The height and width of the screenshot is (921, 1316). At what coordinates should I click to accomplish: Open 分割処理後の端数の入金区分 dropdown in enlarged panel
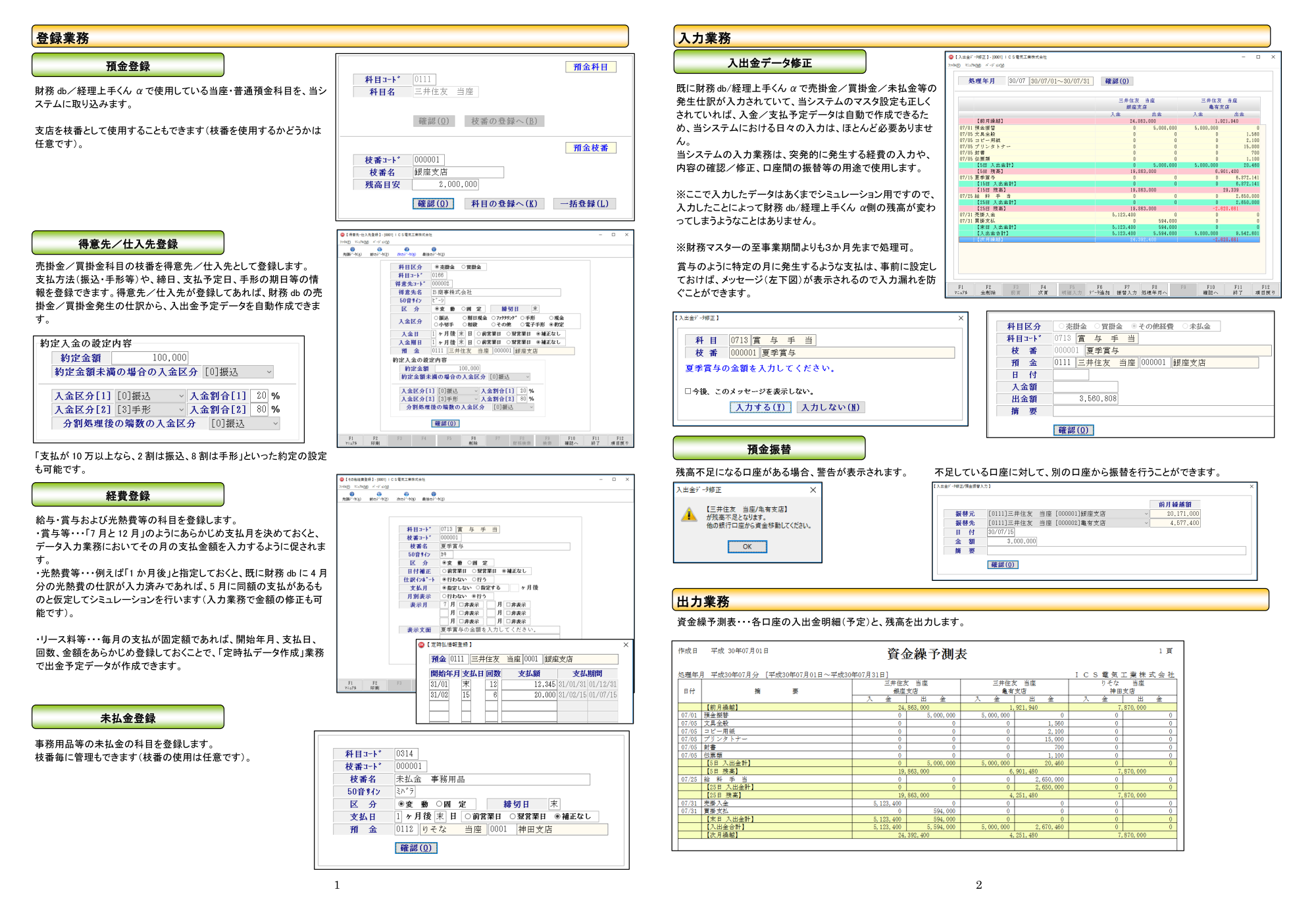tap(244, 424)
